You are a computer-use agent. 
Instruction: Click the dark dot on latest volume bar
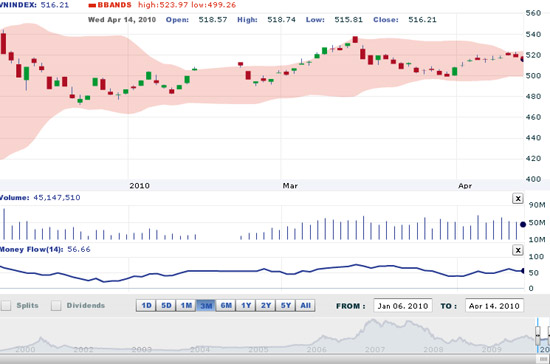[523, 224]
